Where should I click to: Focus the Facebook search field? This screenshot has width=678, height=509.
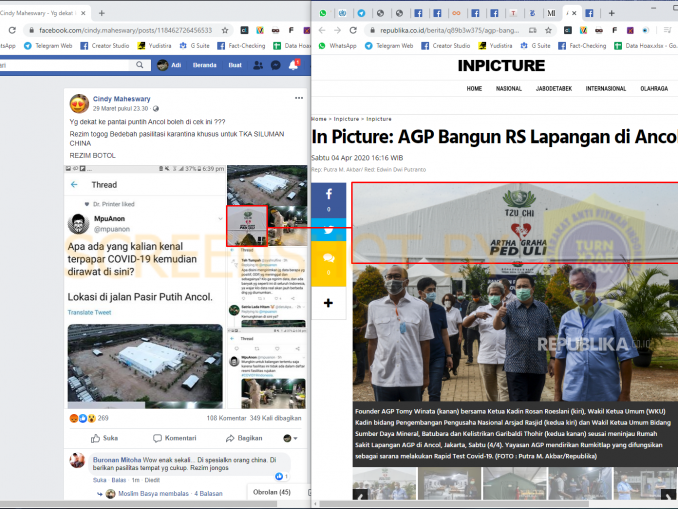coord(65,65)
